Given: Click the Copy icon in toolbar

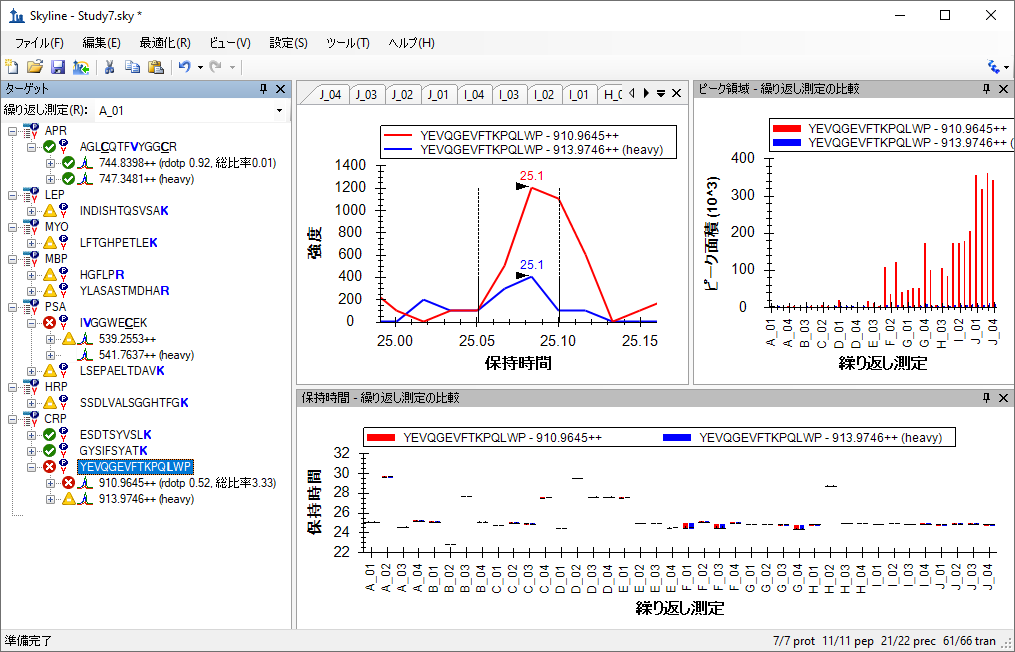Looking at the screenshot, I should coord(133,67).
